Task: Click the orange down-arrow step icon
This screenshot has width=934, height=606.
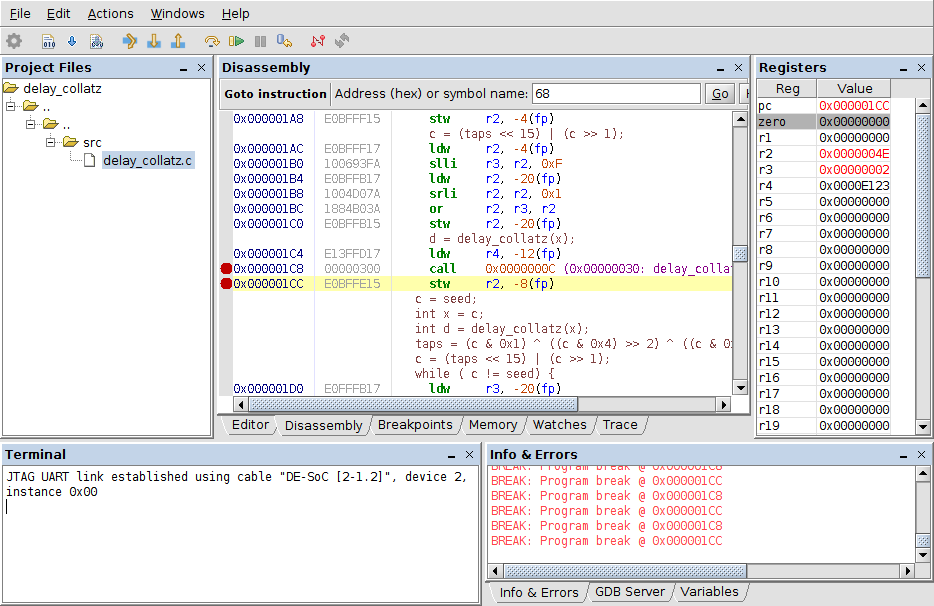Action: (x=154, y=41)
